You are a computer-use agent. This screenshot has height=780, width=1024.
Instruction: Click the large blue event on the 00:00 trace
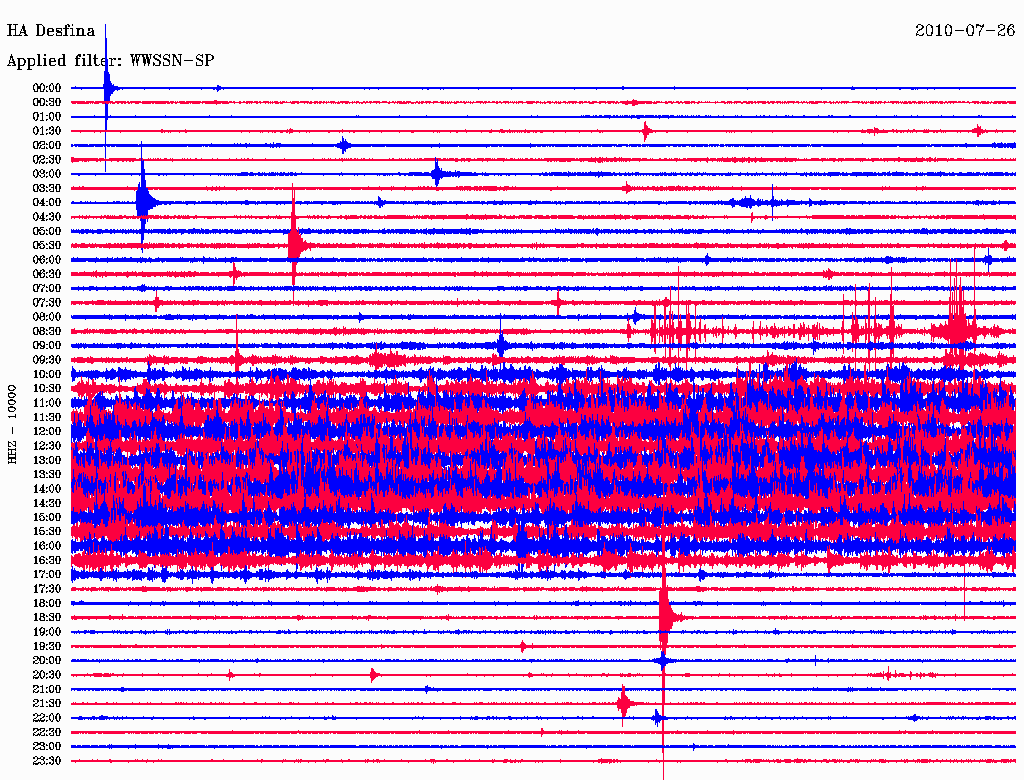tap(108, 88)
